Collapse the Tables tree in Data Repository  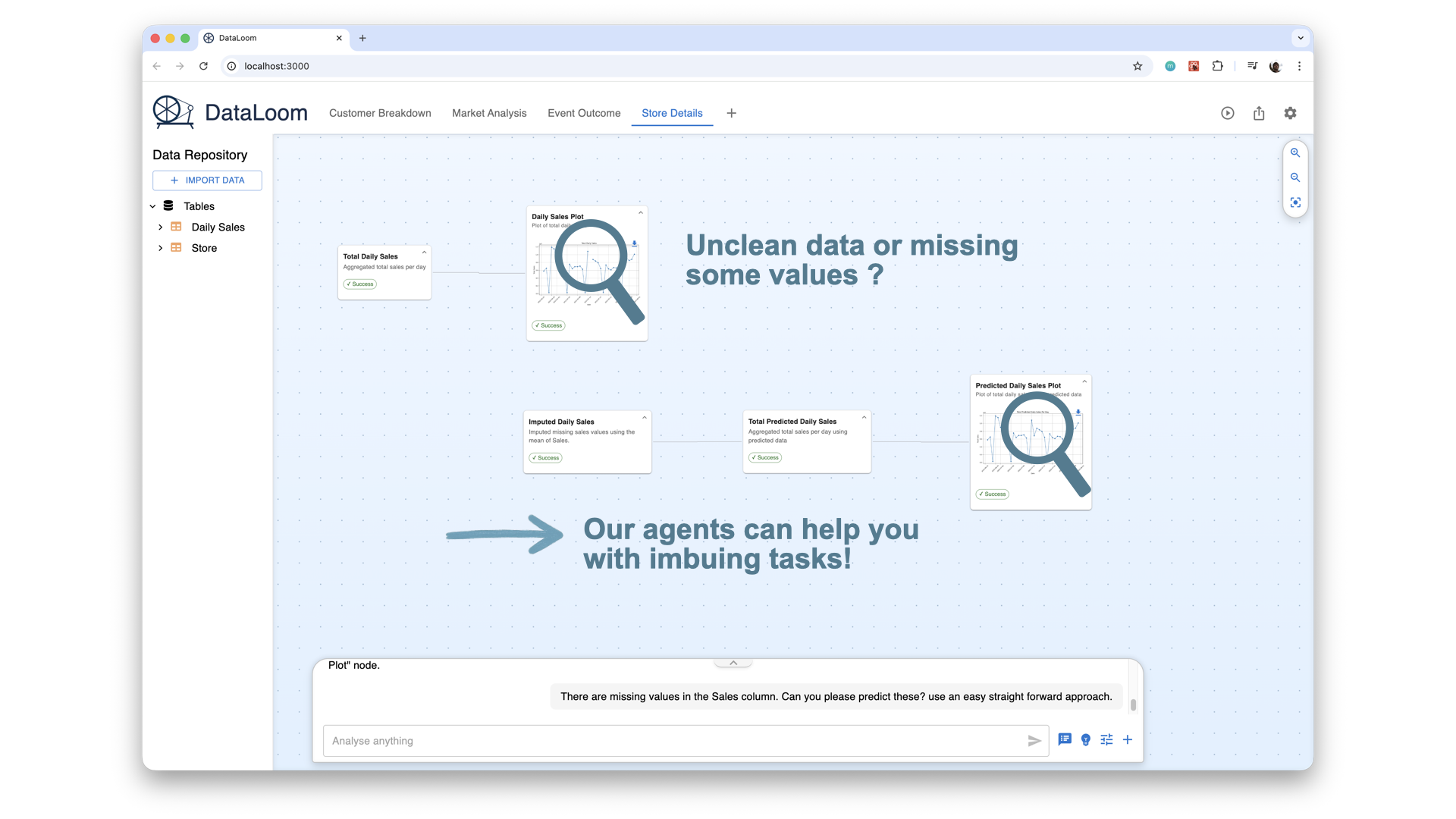click(152, 206)
